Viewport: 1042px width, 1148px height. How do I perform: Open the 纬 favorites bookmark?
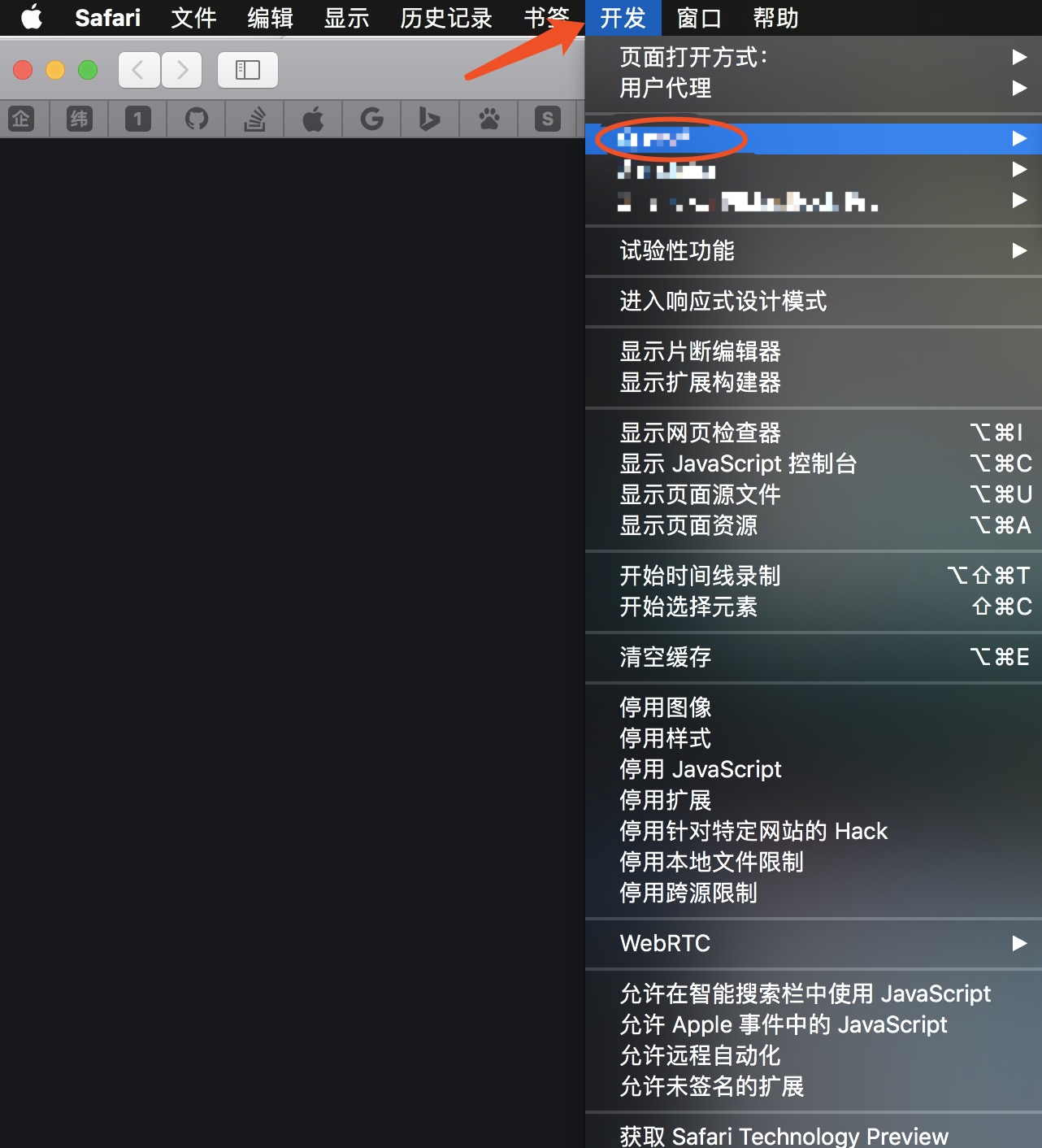coord(80,120)
